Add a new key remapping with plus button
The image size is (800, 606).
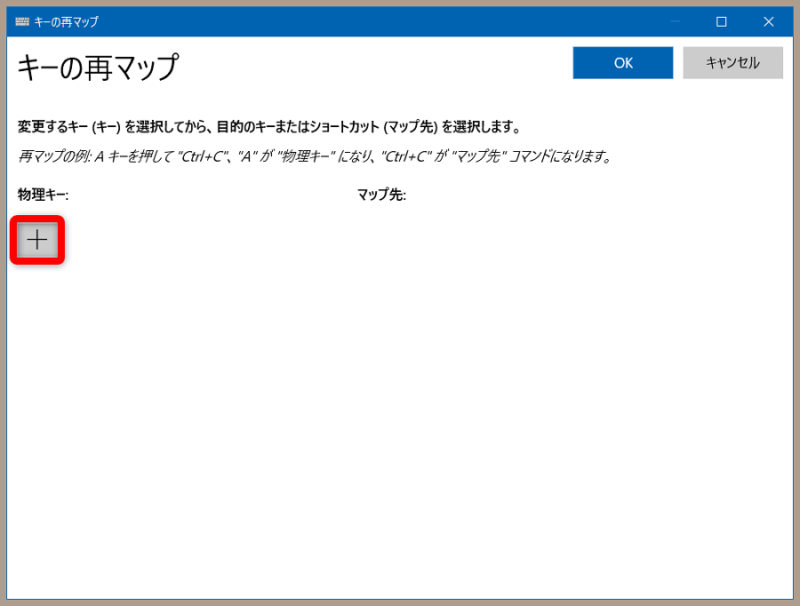point(37,240)
